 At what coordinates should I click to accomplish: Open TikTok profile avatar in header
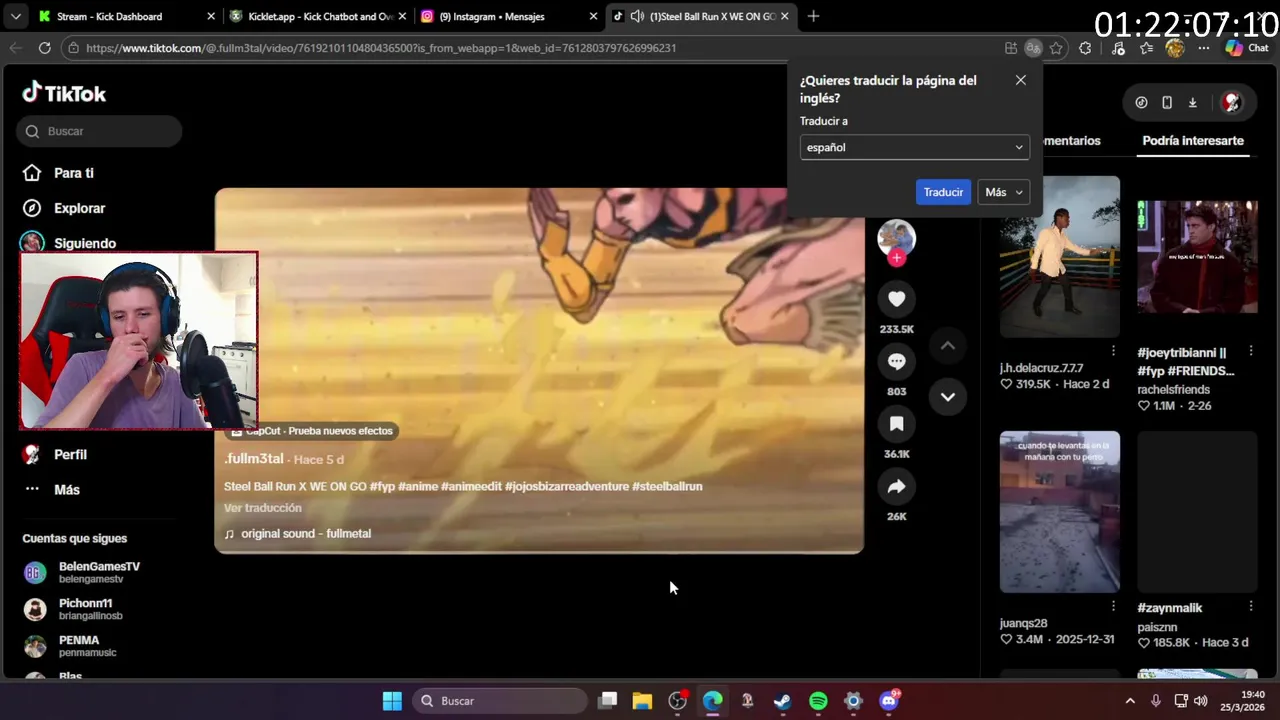pos(1232,102)
